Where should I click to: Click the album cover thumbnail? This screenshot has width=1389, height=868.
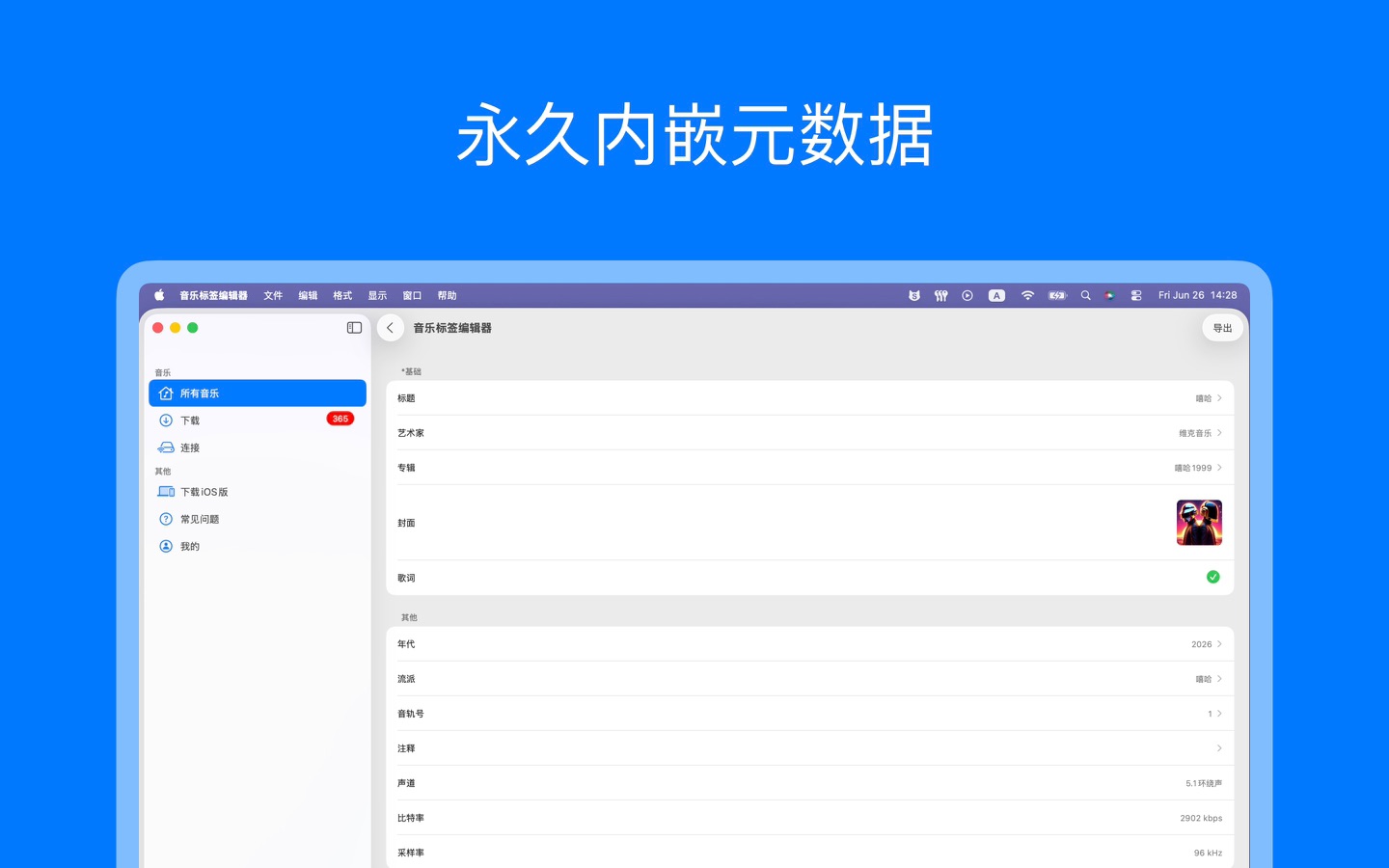pyautogui.click(x=1199, y=523)
